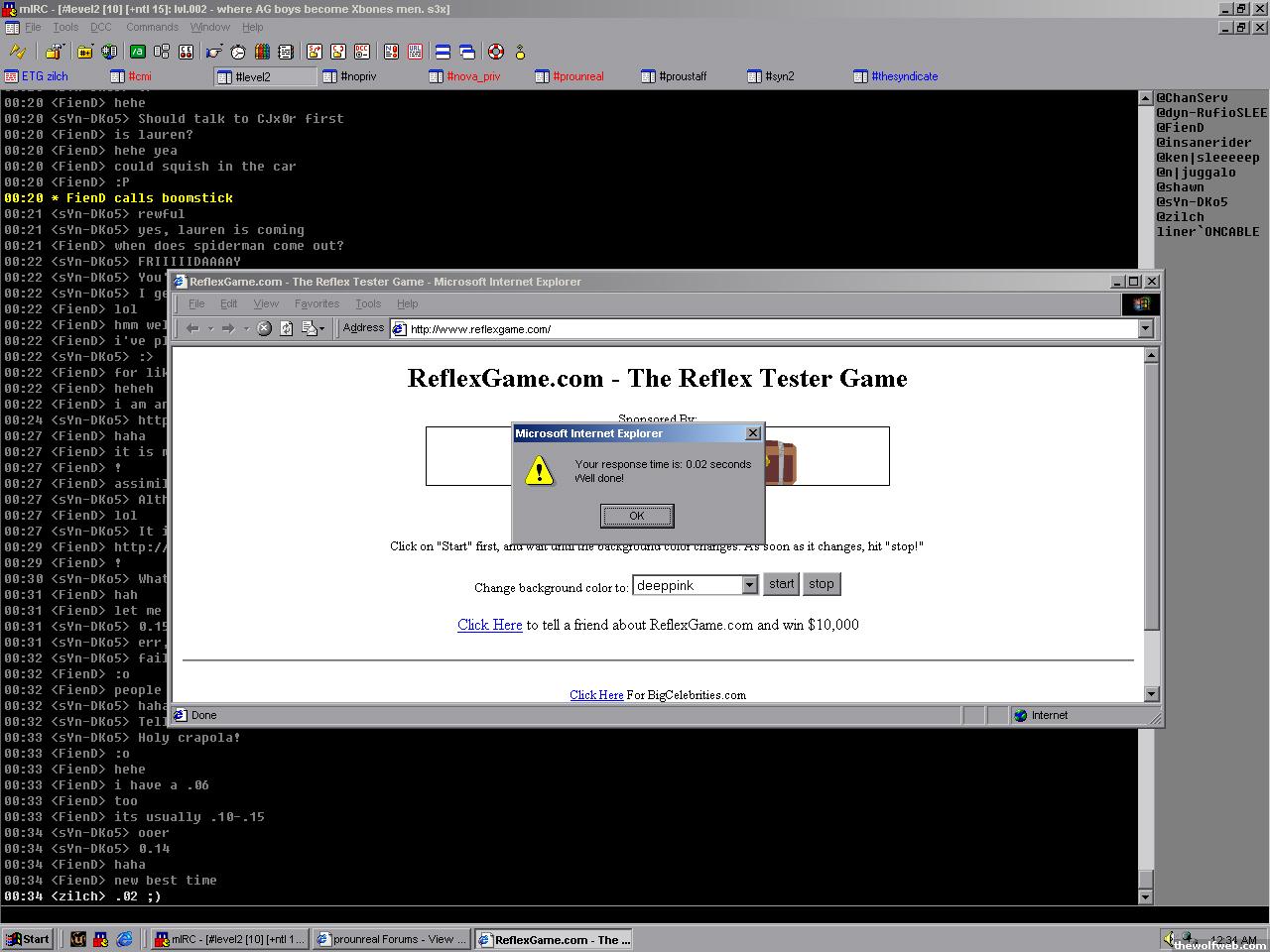Switch to the #thesyndicate channel tab
The width and height of the screenshot is (1270, 952).
coord(903,76)
